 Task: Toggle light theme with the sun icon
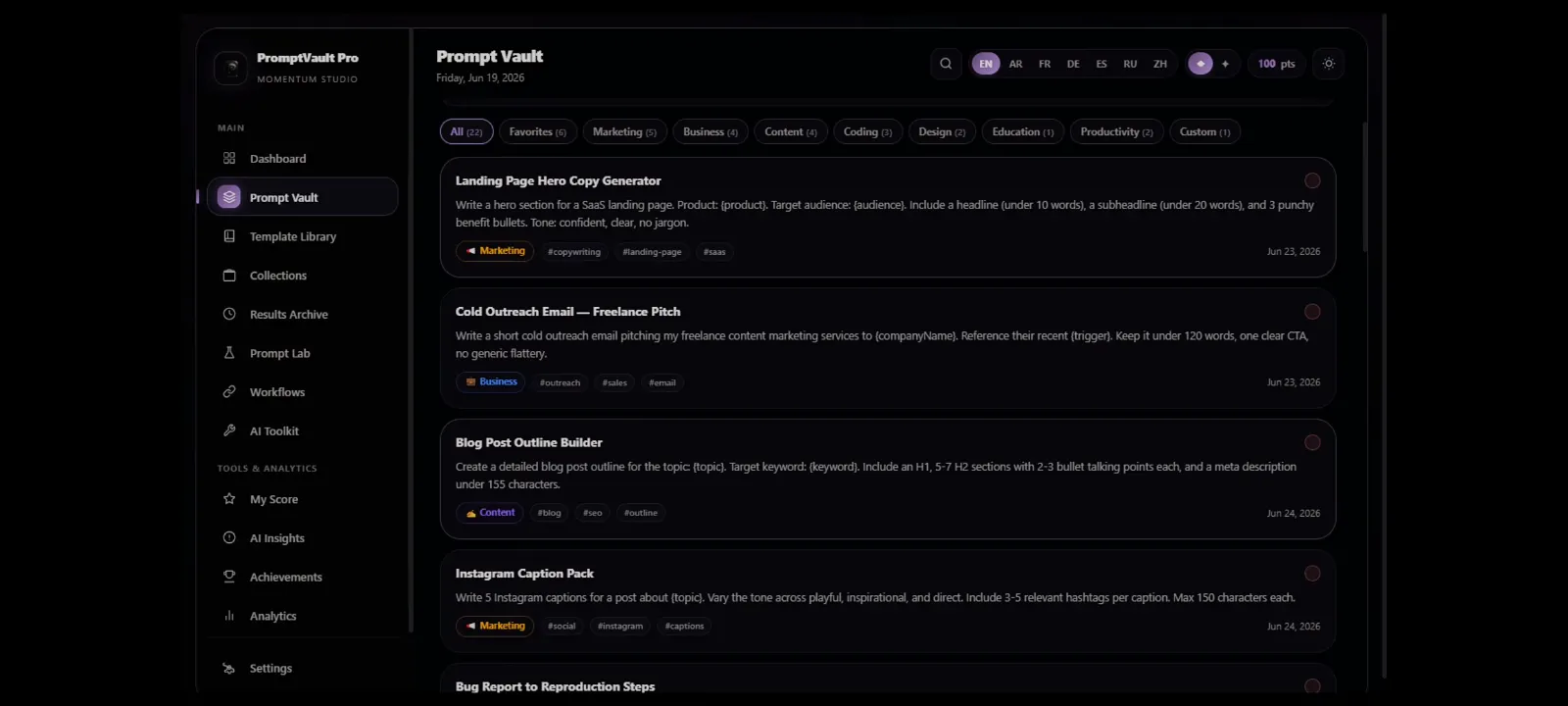click(x=1329, y=64)
